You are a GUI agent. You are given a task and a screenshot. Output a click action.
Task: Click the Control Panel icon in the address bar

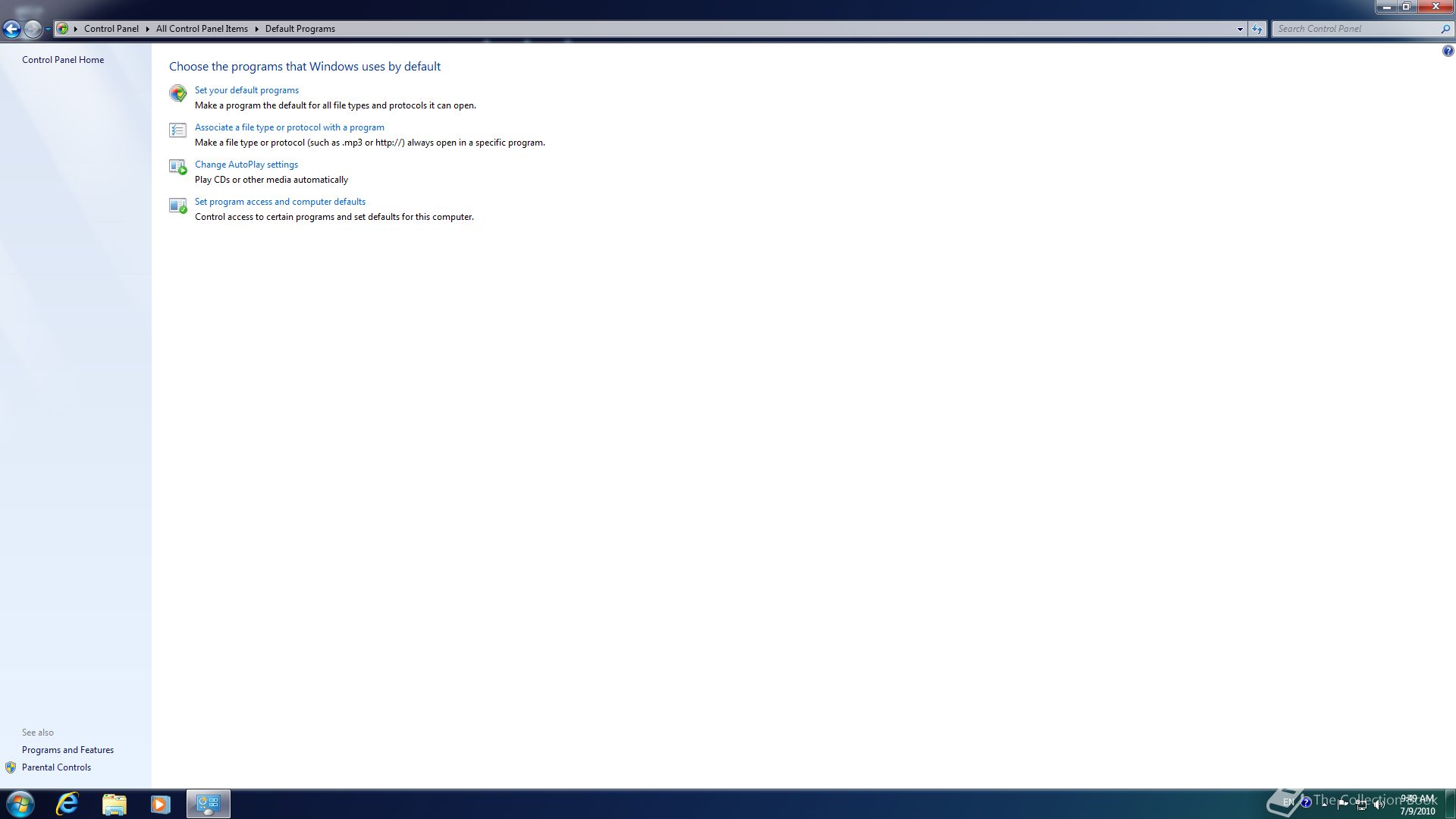[x=63, y=29]
